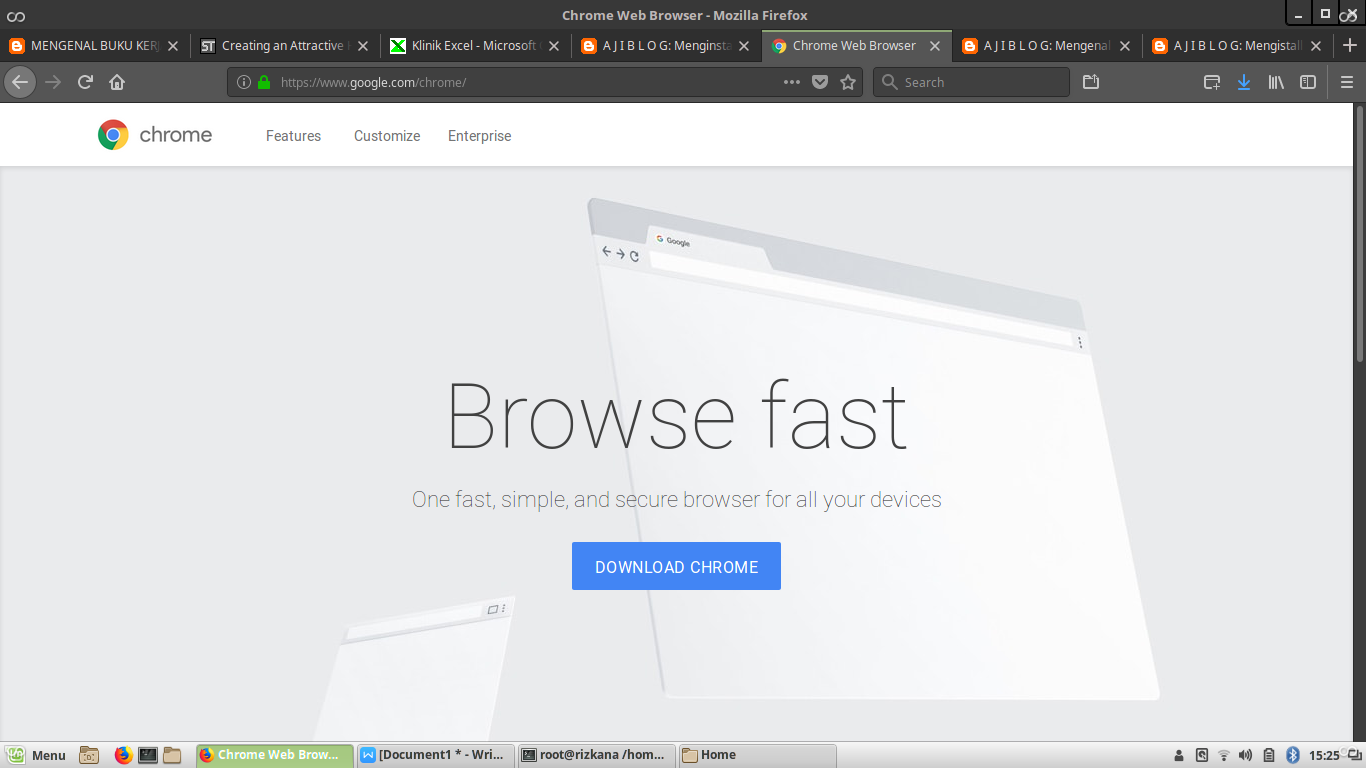
Task: Launch Firefox from the panel launcher
Action: click(123, 755)
